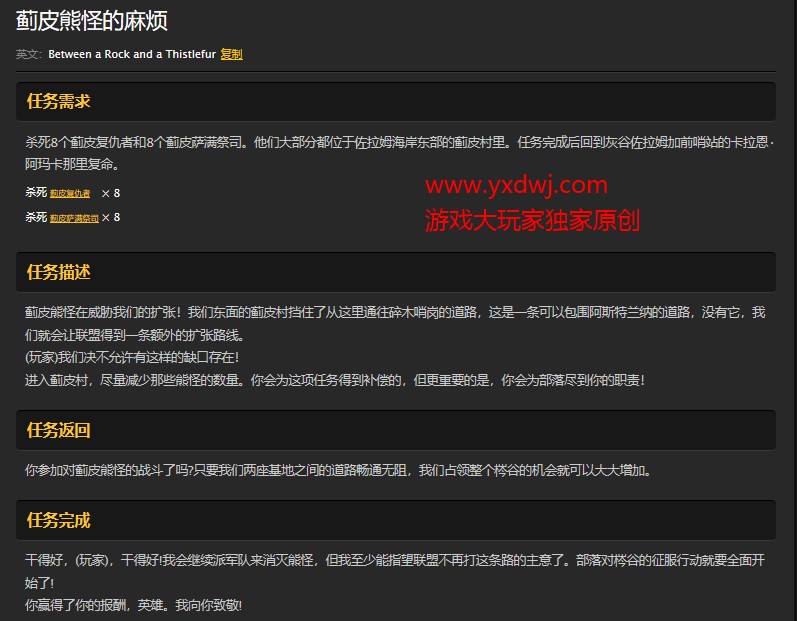Screen dimensions: 797x621
Task: Click the paragraph starting 你参加对蓟皮熊怪的战斗了吗
Action: point(338,470)
